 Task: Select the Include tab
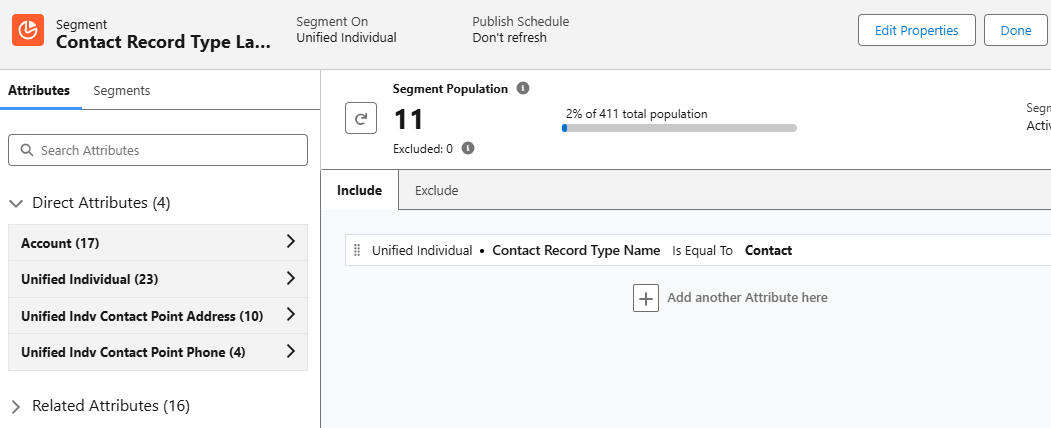pos(359,190)
